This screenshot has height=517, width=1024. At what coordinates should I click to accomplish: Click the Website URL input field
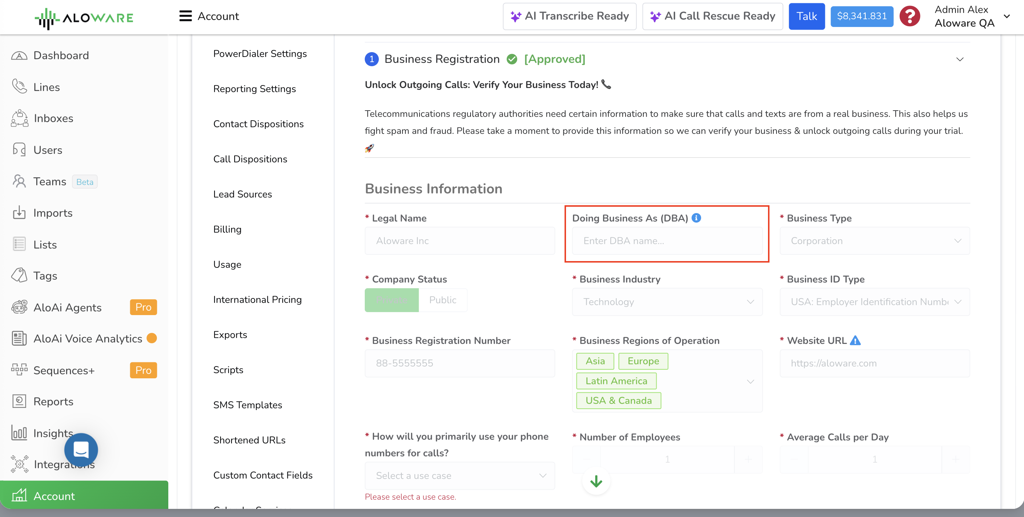click(875, 363)
